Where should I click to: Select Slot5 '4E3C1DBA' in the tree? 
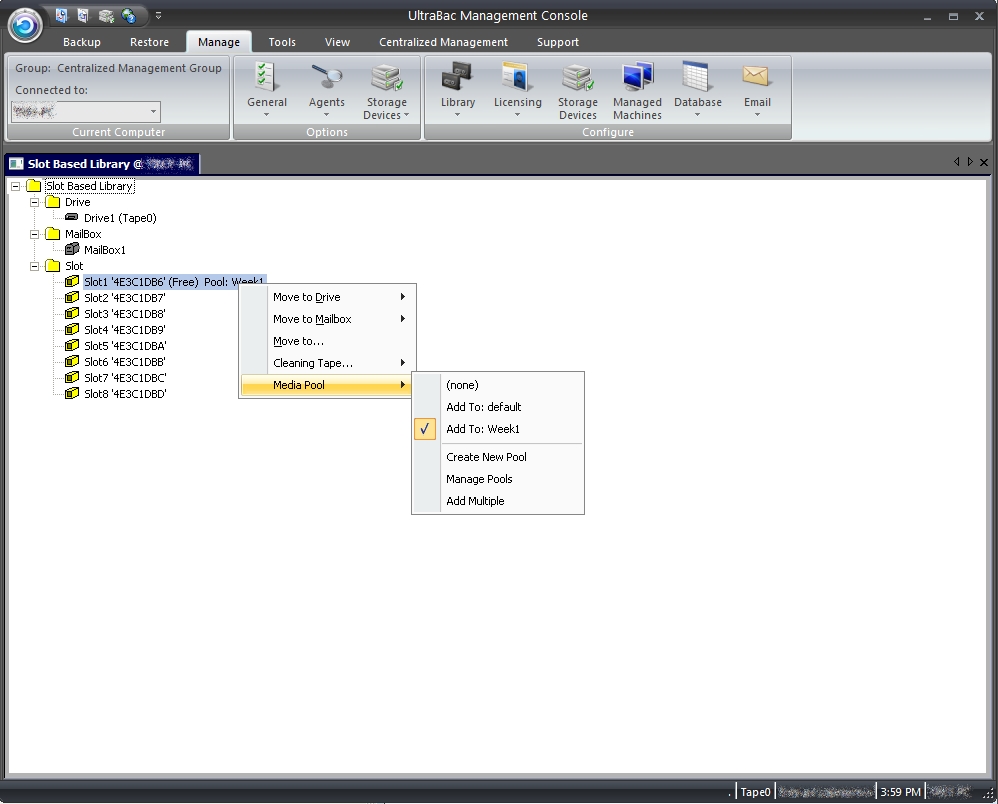[125, 346]
